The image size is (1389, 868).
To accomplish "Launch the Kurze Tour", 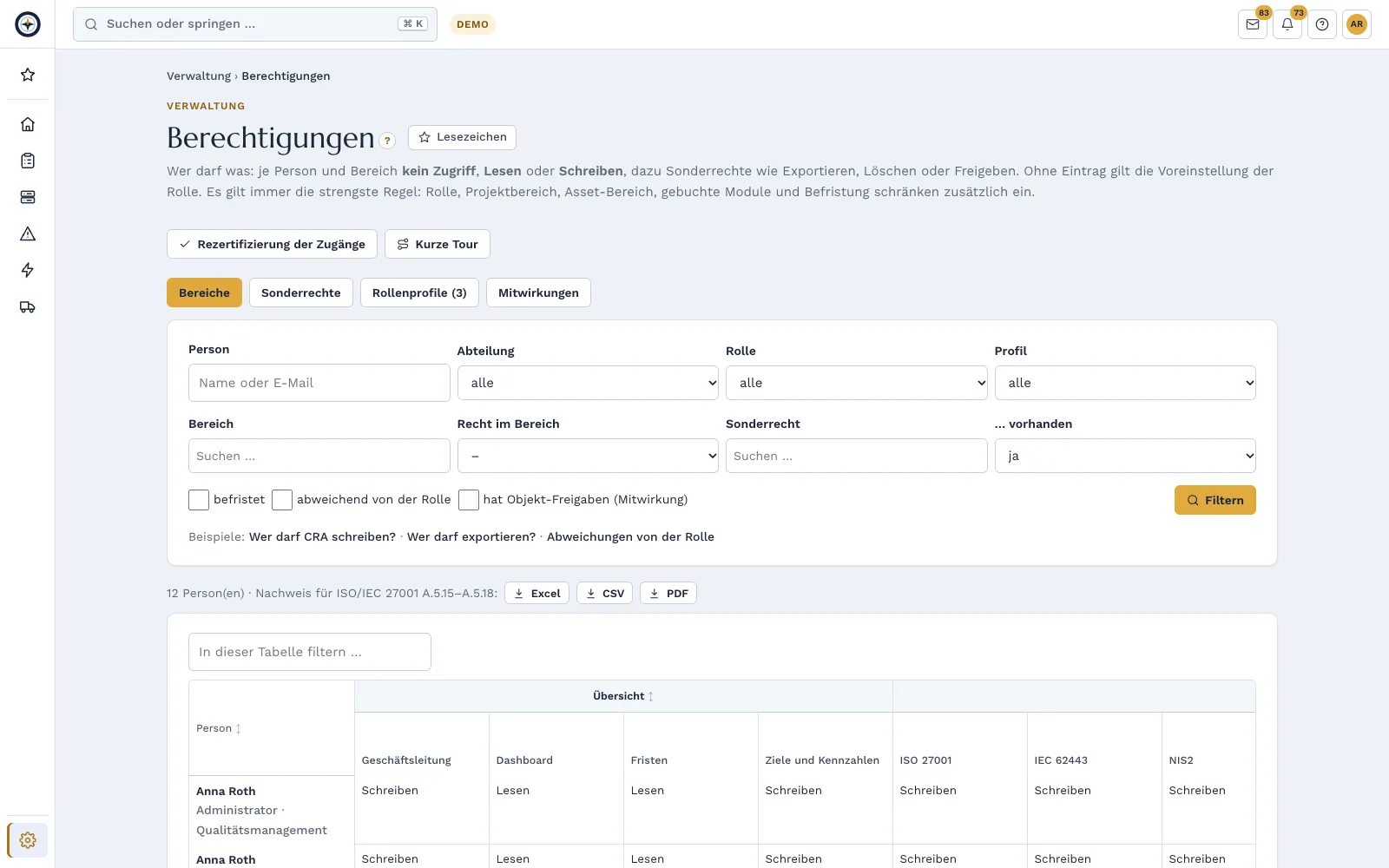I will 438,244.
